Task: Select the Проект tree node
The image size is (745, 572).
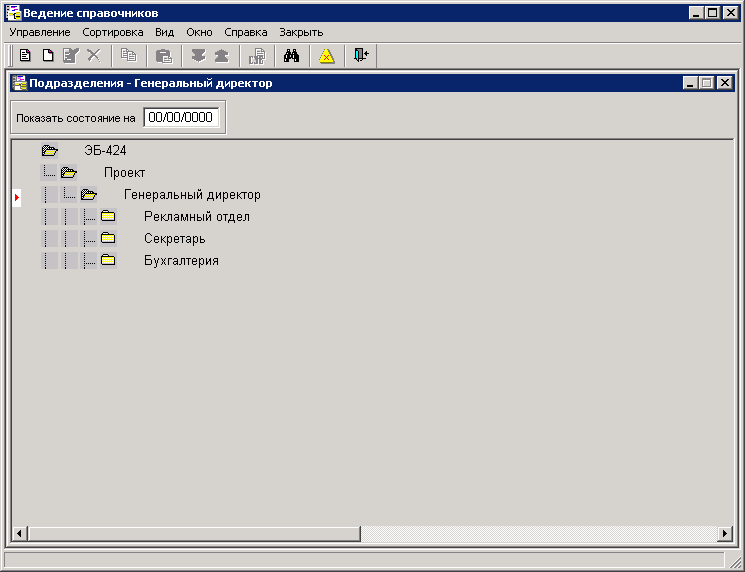Action: click(124, 172)
